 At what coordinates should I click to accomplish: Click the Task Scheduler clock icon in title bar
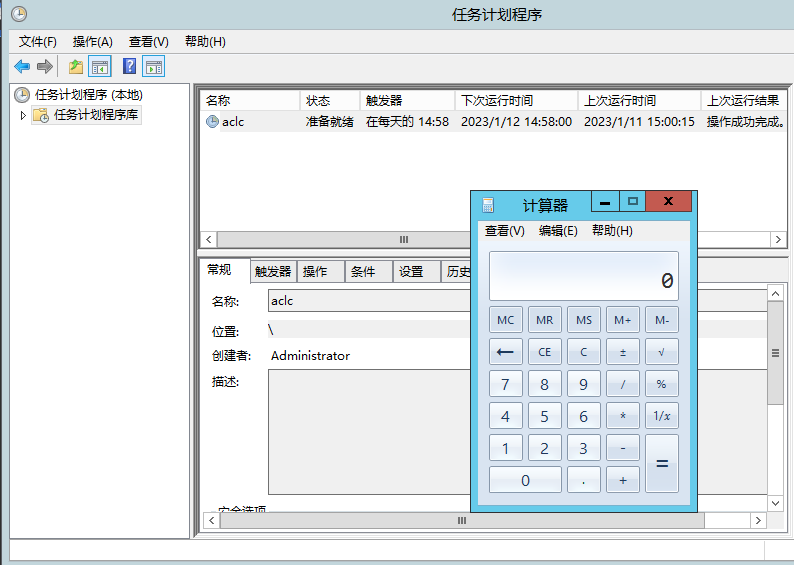[19, 14]
